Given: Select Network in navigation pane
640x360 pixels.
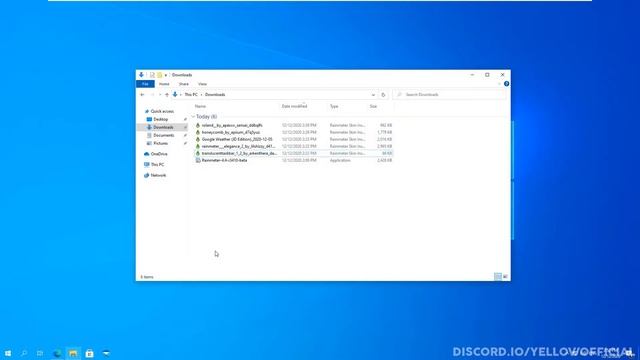Looking at the screenshot, I should 158,175.
